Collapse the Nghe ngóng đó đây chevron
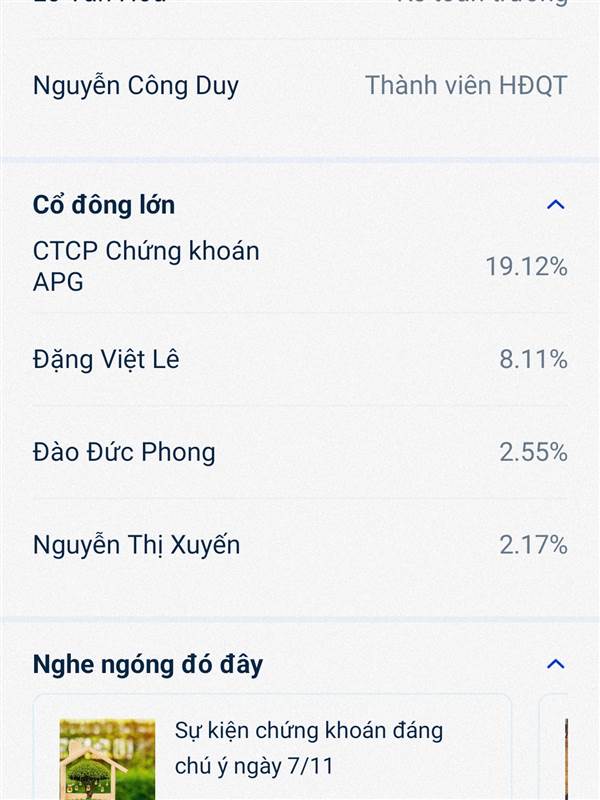Viewport: 600px width, 800px height. click(556, 664)
